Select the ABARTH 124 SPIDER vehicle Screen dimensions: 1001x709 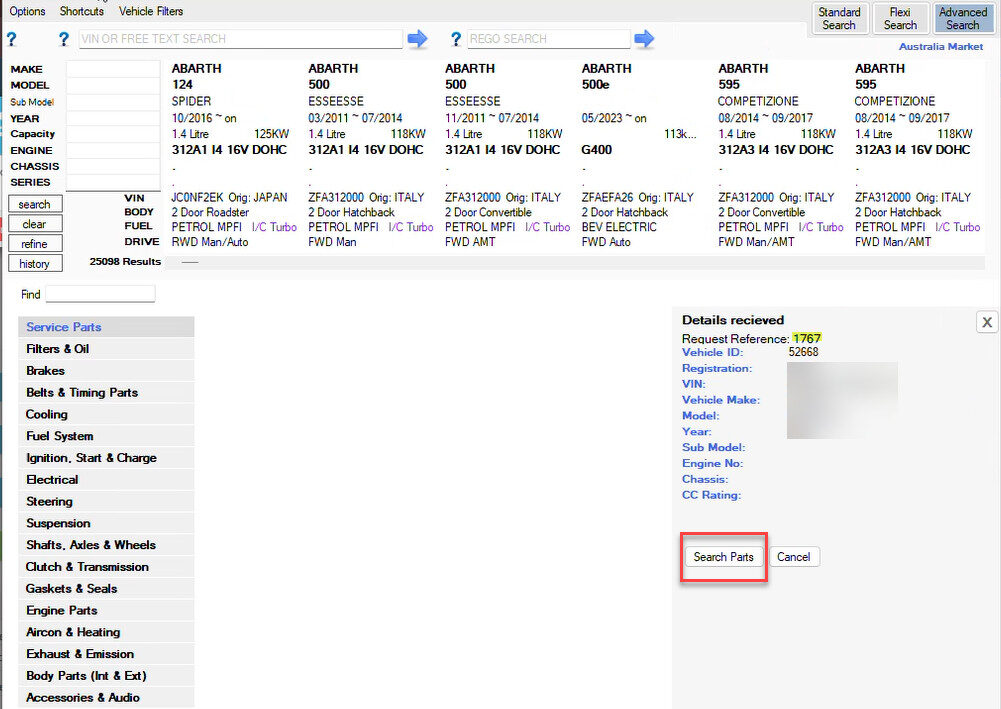tap(234, 155)
